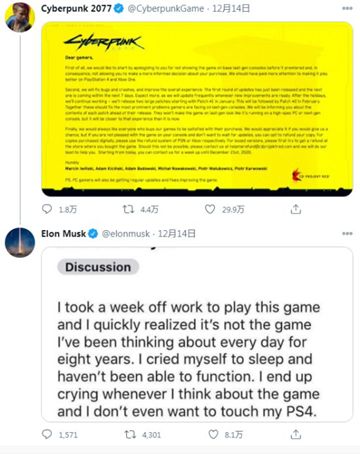Go to the Elon Musk display name
Viewport: 360px width, 454px height.
point(64,234)
